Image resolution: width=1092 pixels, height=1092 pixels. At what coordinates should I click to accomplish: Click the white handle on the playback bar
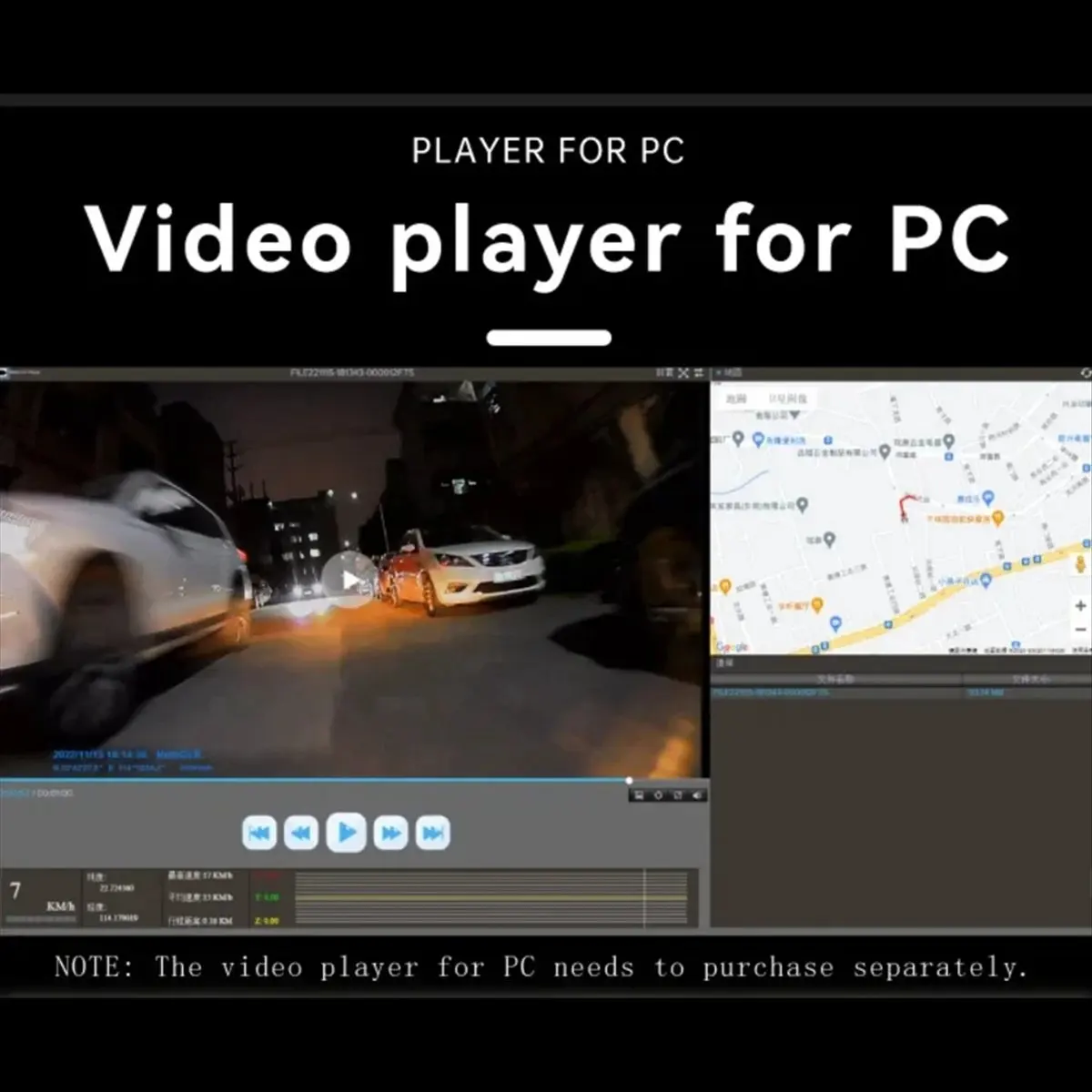pyautogui.click(x=629, y=780)
